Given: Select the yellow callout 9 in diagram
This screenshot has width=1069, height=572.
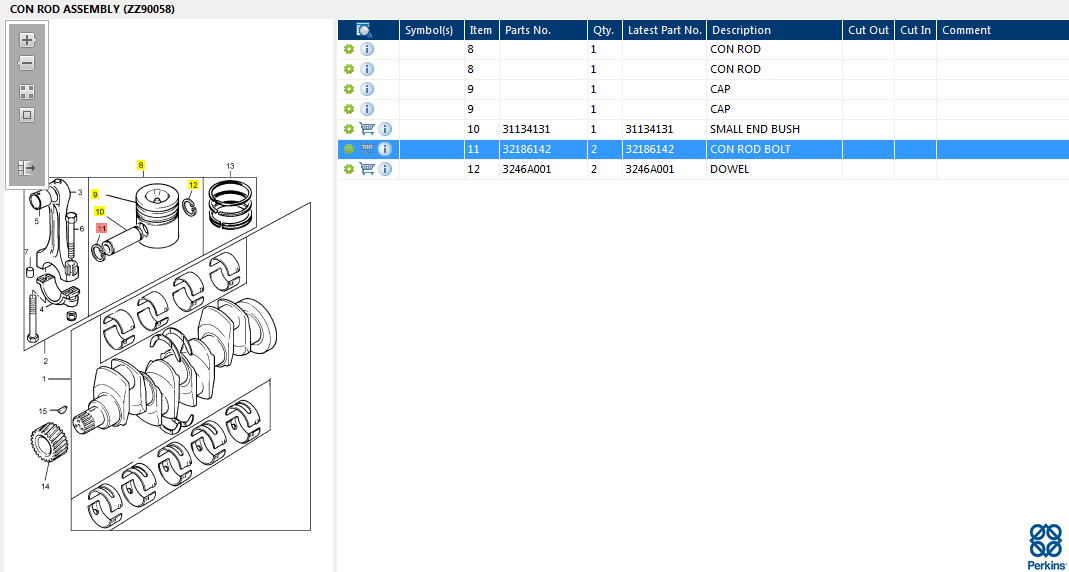Looking at the screenshot, I should click(95, 194).
